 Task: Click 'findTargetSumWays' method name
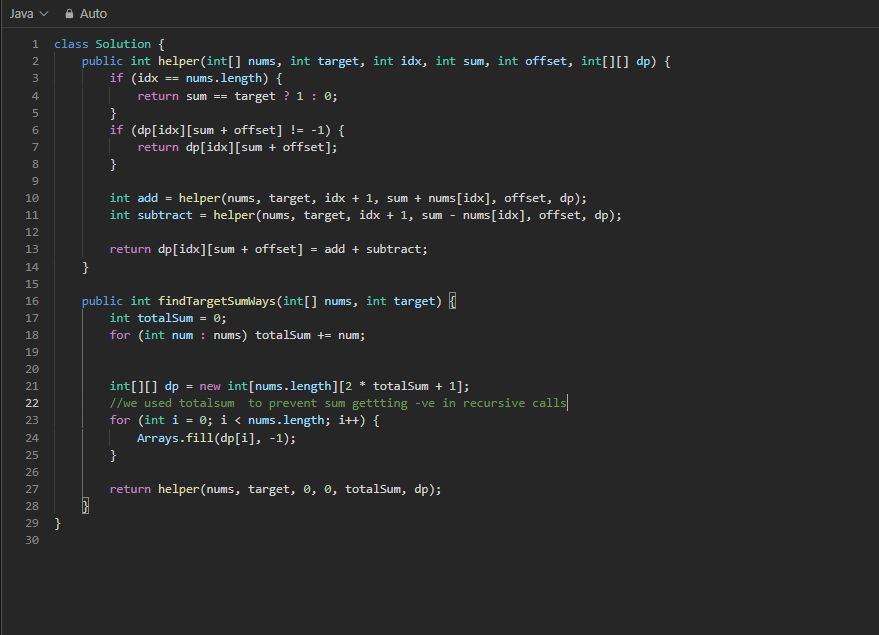216,301
